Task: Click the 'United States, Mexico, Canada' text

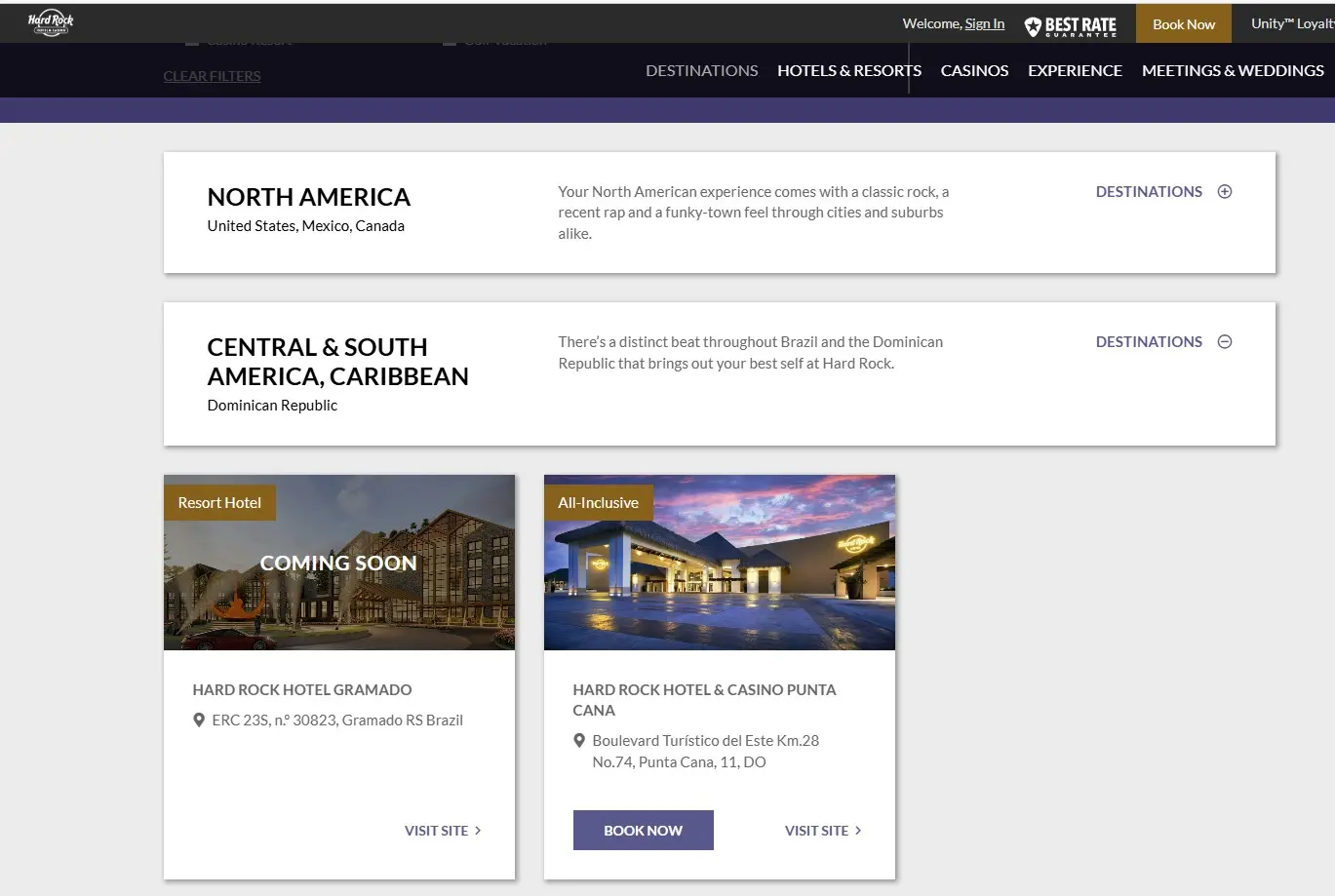Action: click(x=305, y=226)
